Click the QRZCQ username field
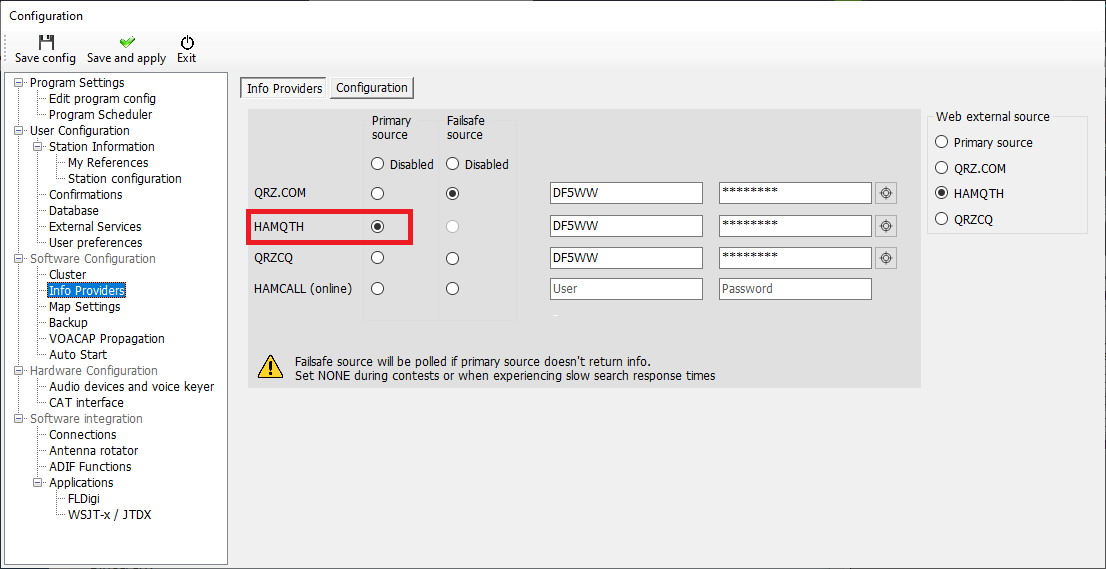 click(x=626, y=258)
